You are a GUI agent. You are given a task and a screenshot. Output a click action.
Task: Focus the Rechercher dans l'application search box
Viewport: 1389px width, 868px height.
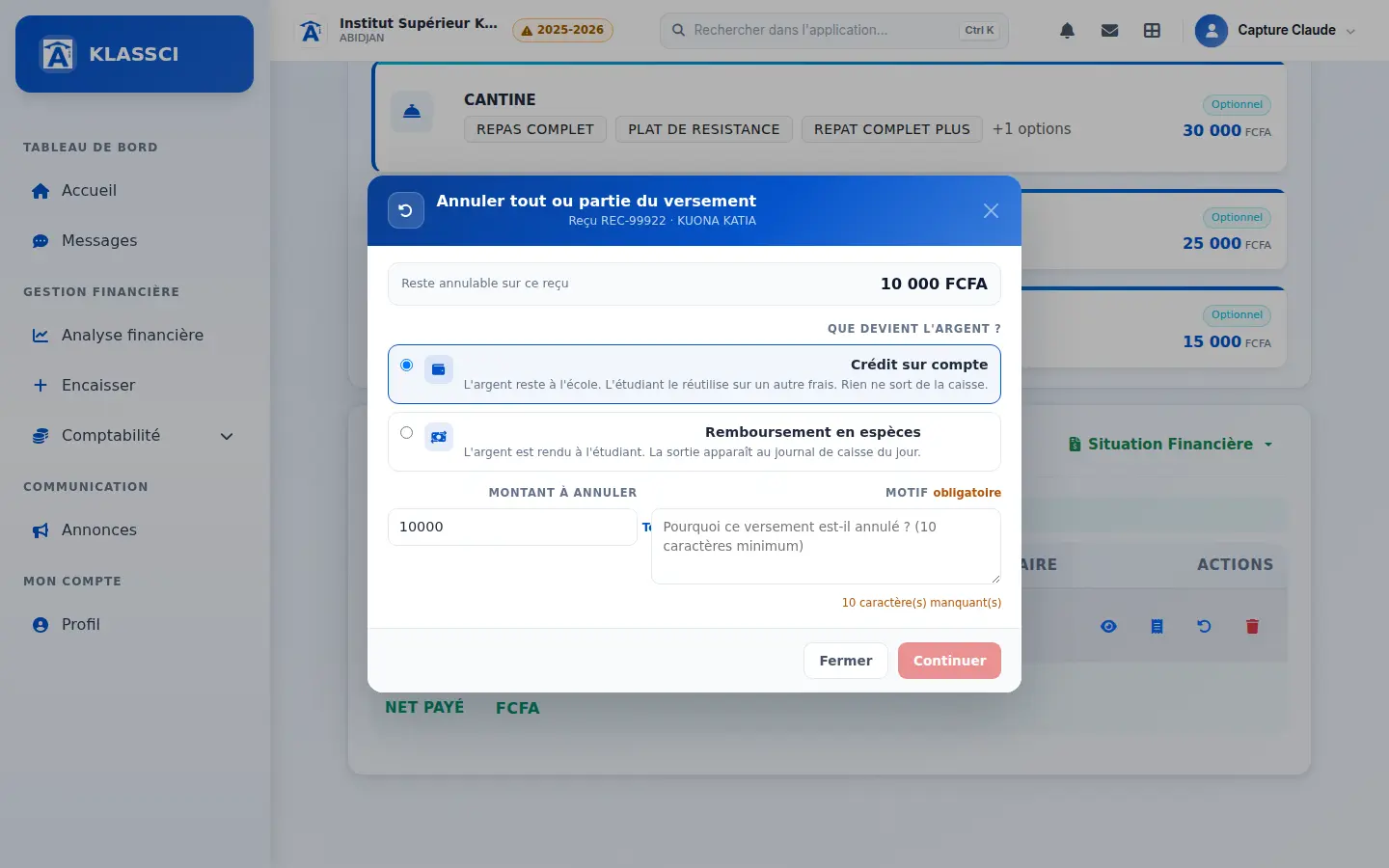coord(834,31)
